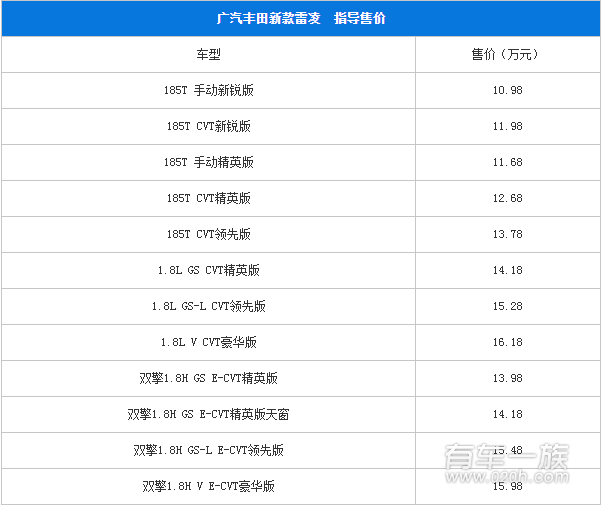Click the price 16.18
Image resolution: width=601 pixels, height=506 pixels.
pos(507,342)
